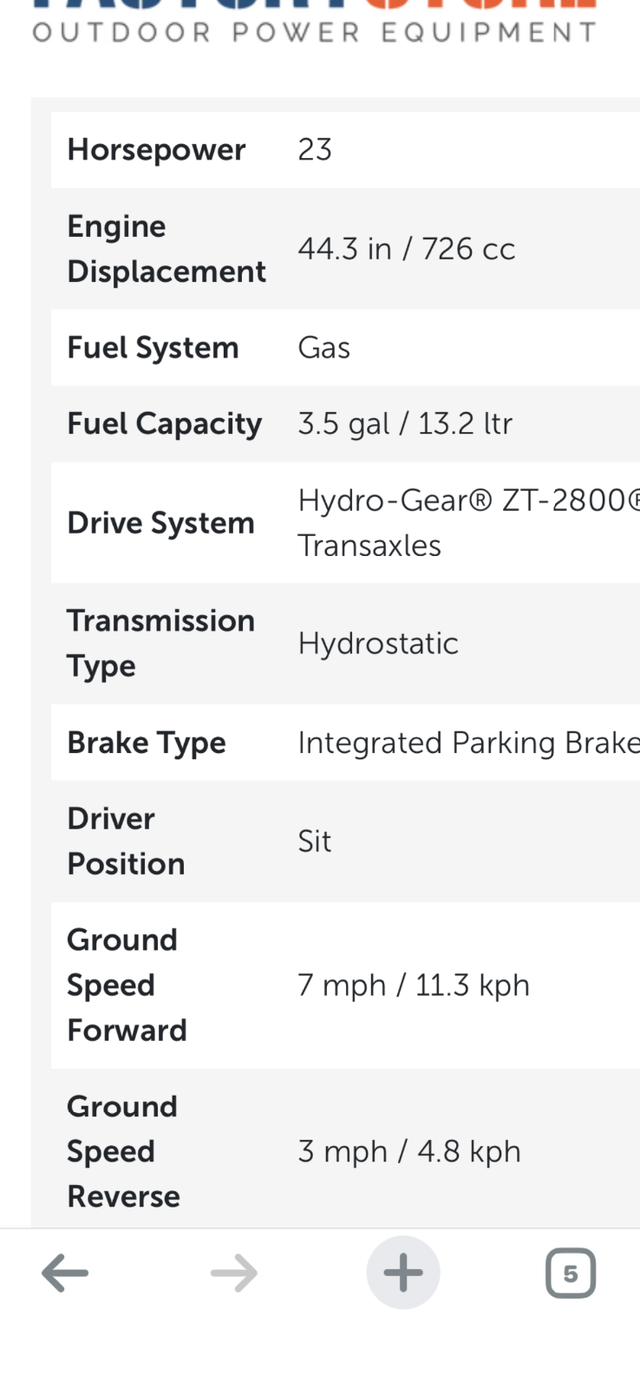Screen dimensions: 640x1388
Task: Open a new tab with plus button
Action: pyautogui.click(x=403, y=1273)
